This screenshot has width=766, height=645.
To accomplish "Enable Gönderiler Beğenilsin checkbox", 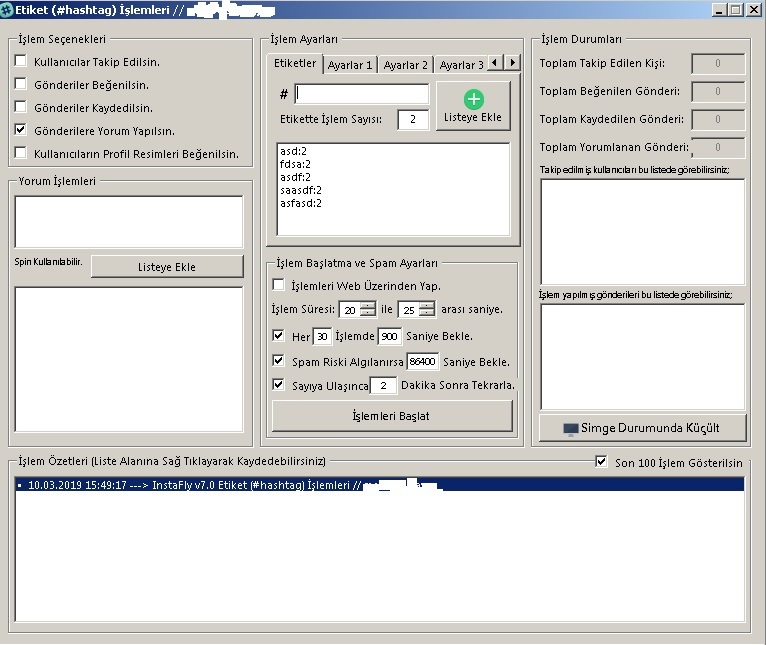I will click(x=21, y=84).
